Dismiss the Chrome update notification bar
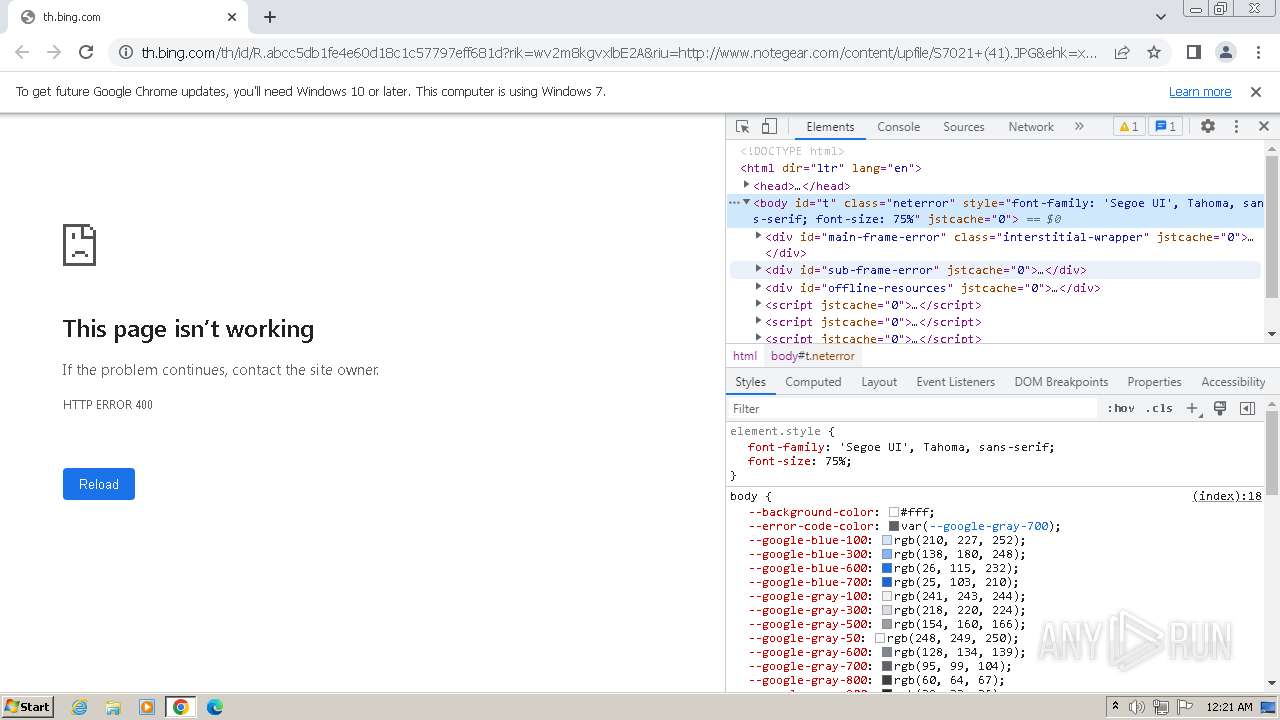Screen dimensions: 1280x720 click(x=1256, y=91)
